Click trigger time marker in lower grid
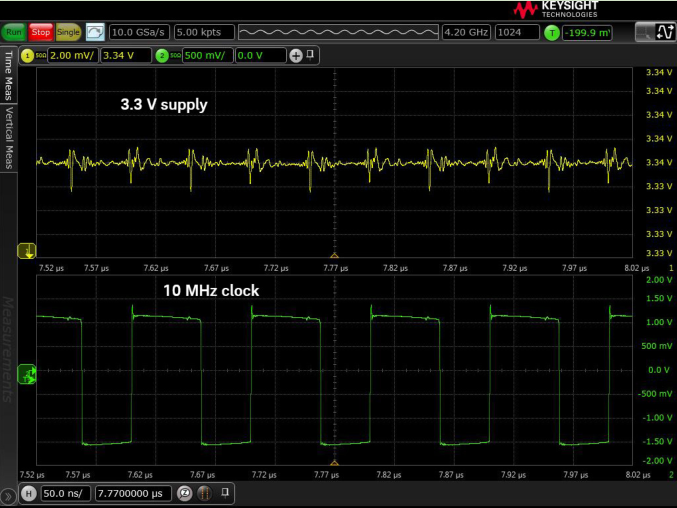Image resolution: width=677 pixels, height=508 pixels. click(334, 463)
